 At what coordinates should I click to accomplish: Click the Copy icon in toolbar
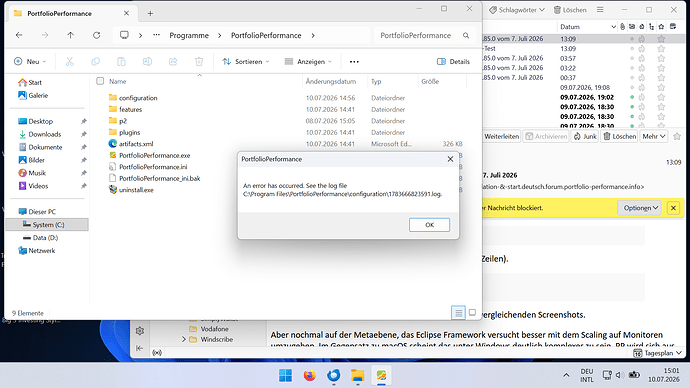[95, 62]
